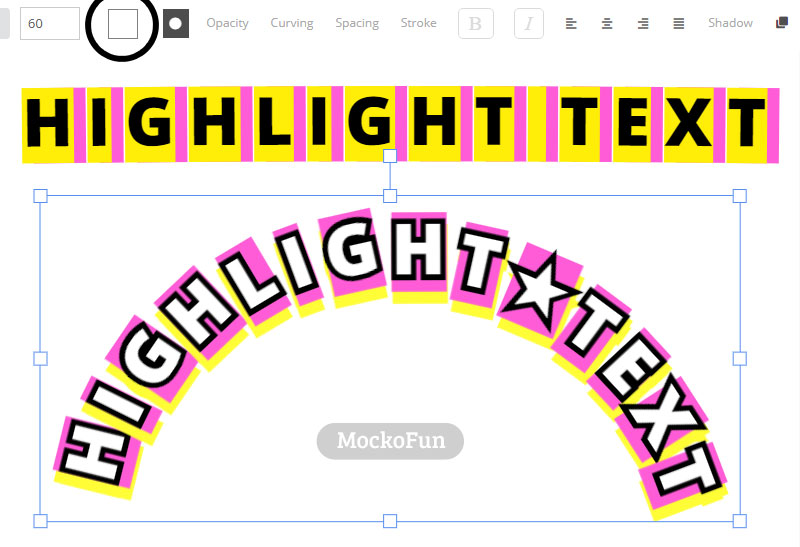Open the Shadow settings
The width and height of the screenshot is (800, 547).
730,23
